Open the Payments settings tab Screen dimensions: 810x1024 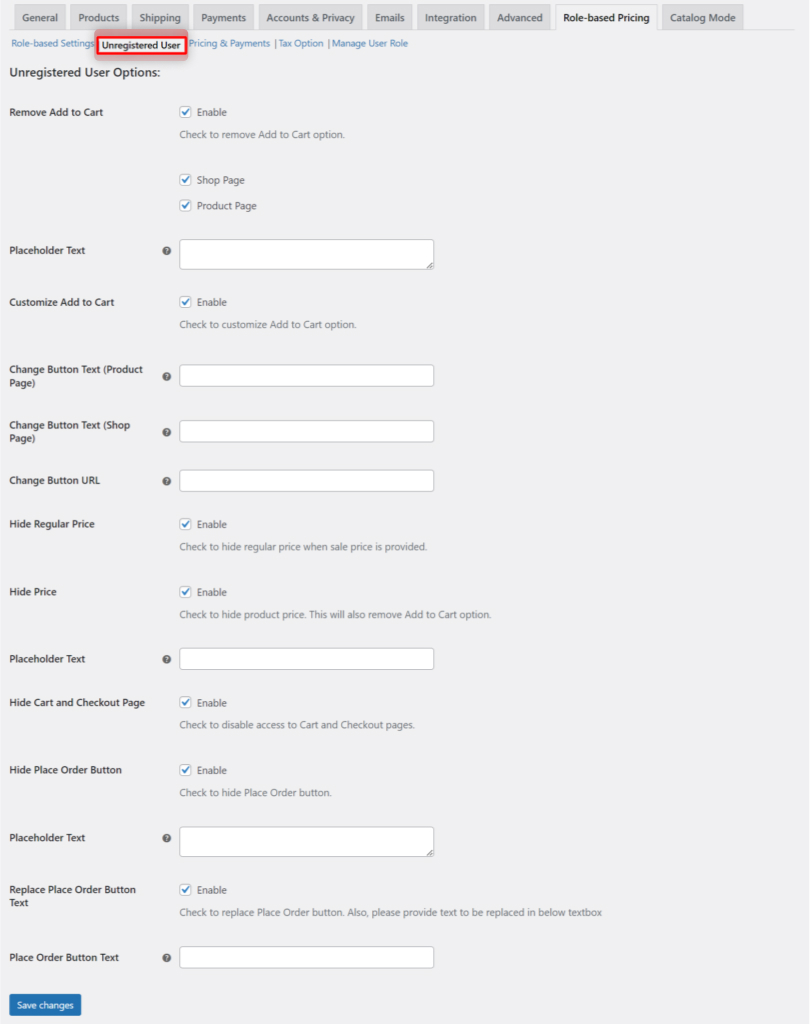223,17
